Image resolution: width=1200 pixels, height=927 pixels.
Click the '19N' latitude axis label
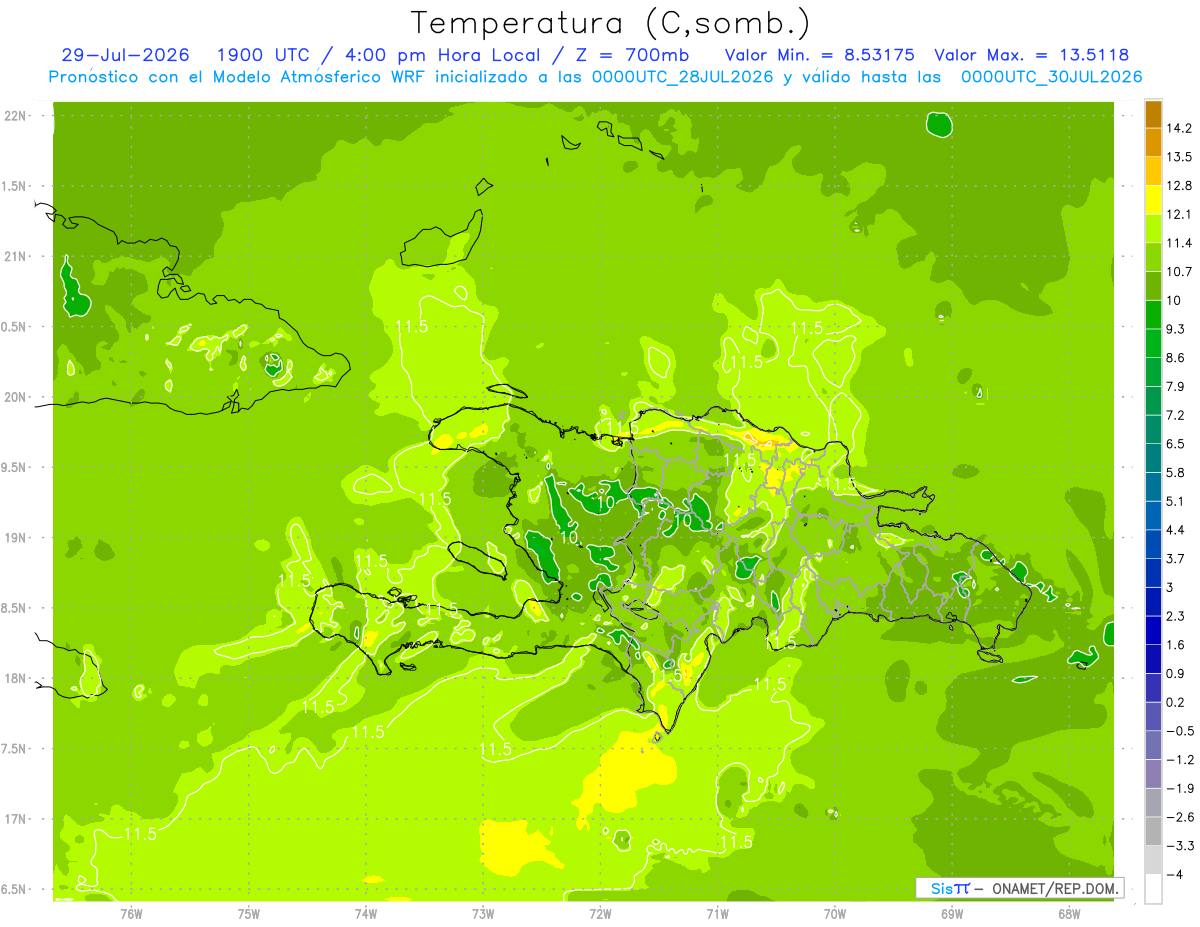coord(15,538)
